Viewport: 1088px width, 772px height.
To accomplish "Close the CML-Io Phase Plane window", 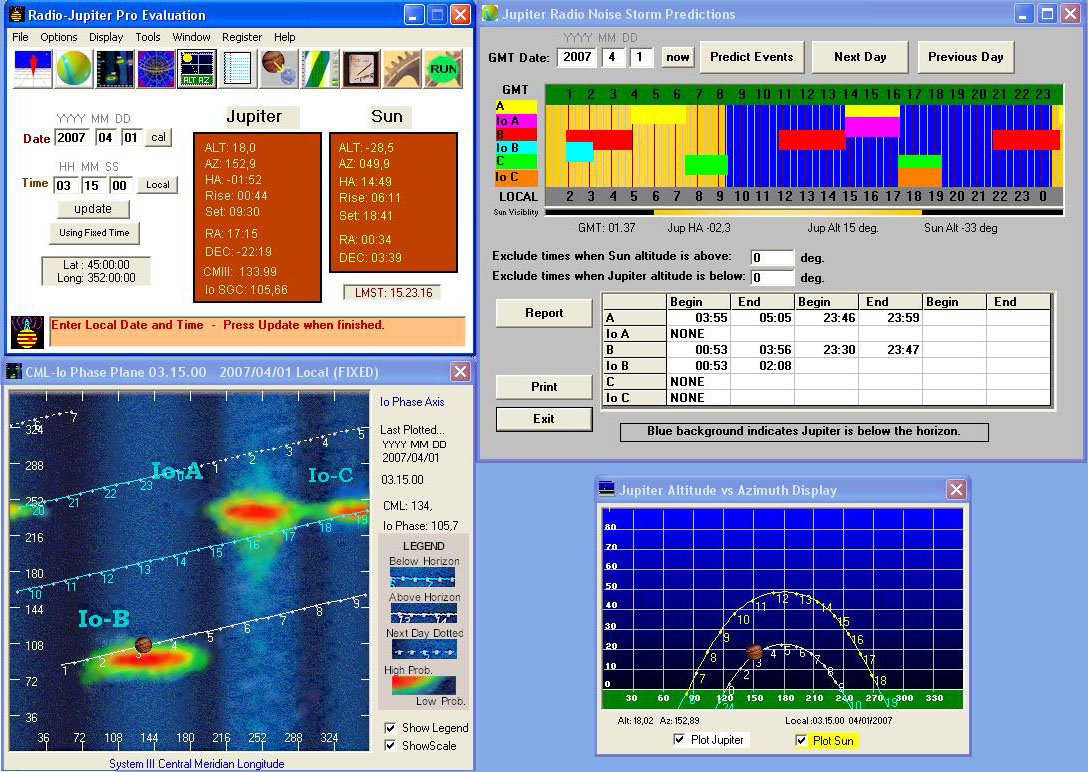I will [x=460, y=372].
